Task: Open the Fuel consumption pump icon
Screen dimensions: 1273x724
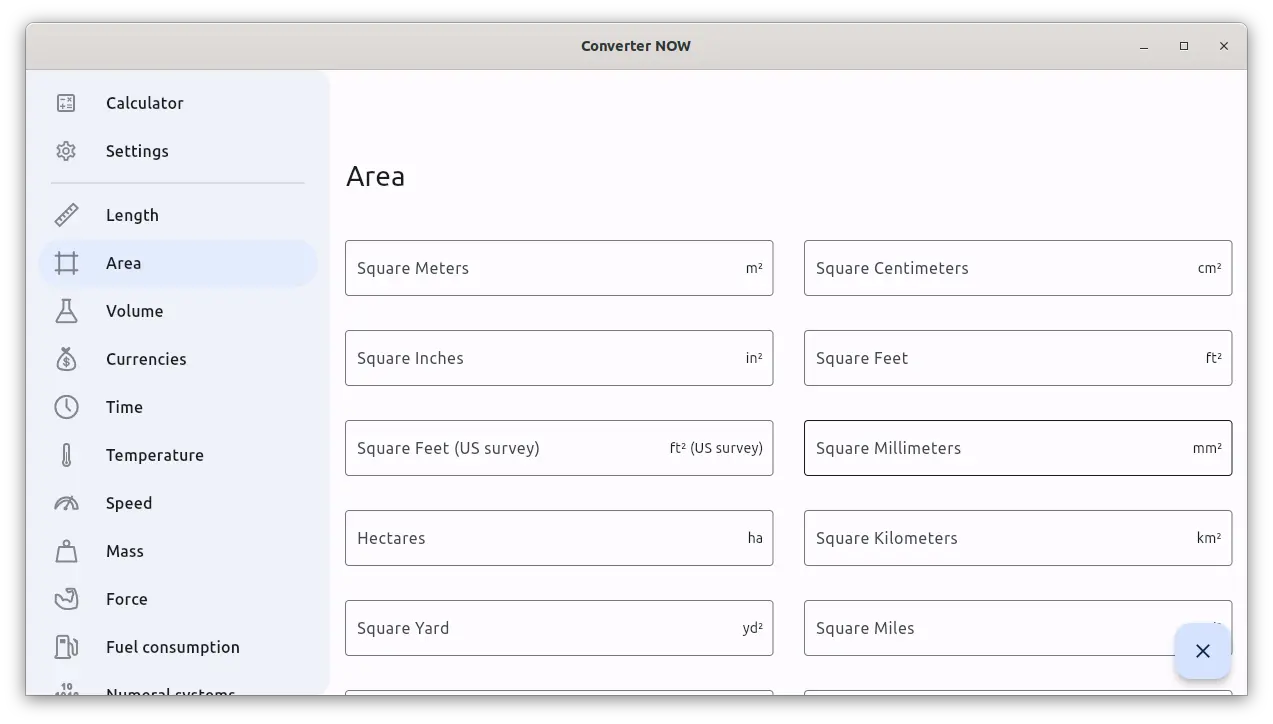Action: (66, 647)
